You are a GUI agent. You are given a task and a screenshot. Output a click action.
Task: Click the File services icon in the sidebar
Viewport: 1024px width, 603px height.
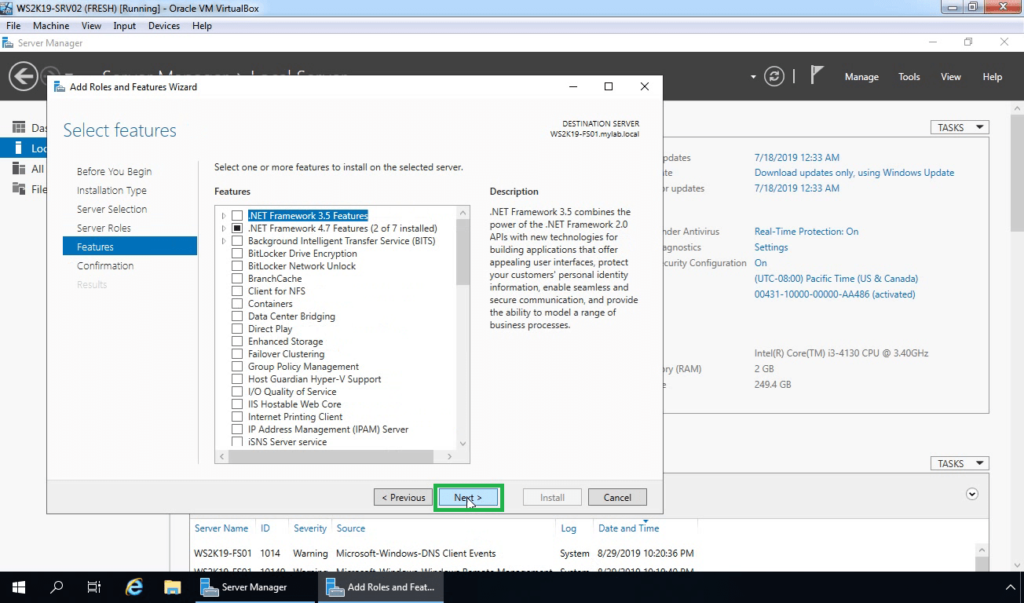19,189
